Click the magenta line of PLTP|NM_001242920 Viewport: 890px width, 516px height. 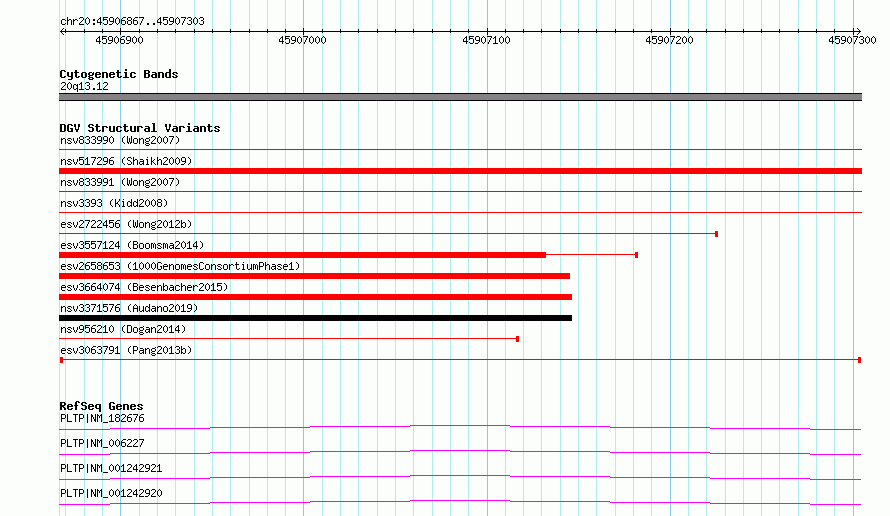[x=460, y=502]
